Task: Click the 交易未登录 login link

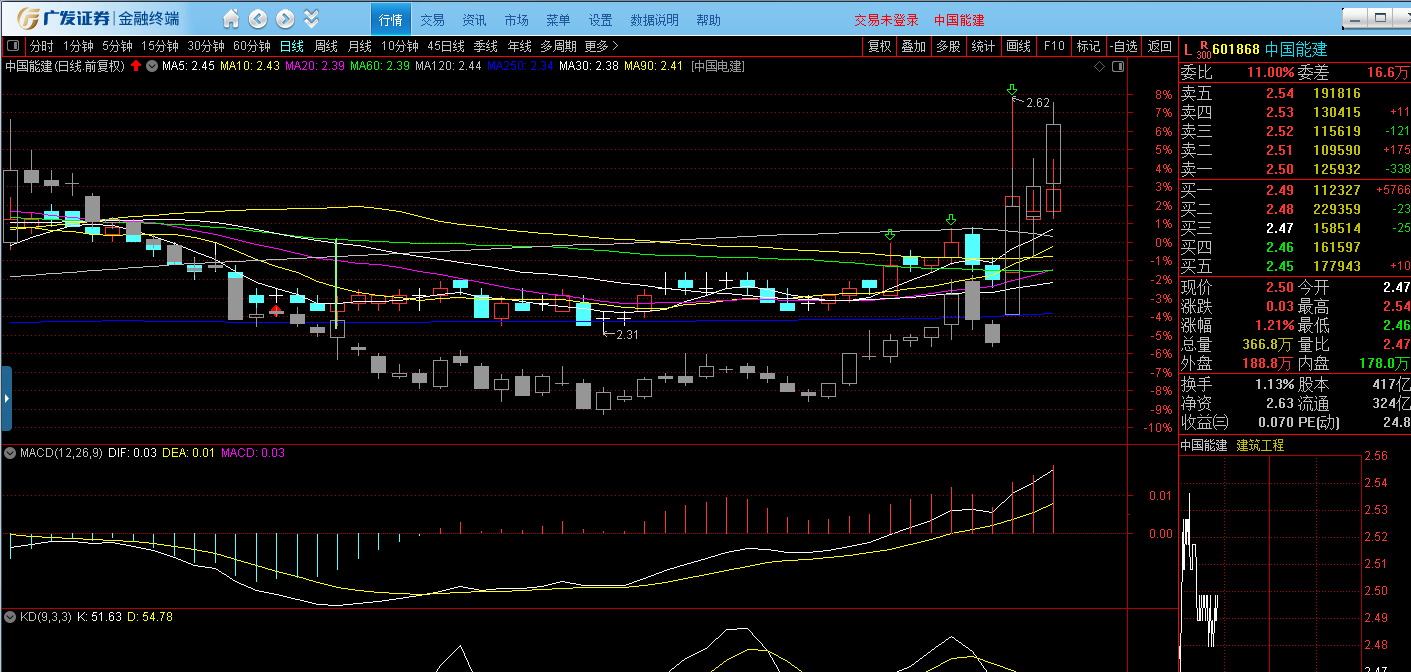Action: pyautogui.click(x=886, y=20)
